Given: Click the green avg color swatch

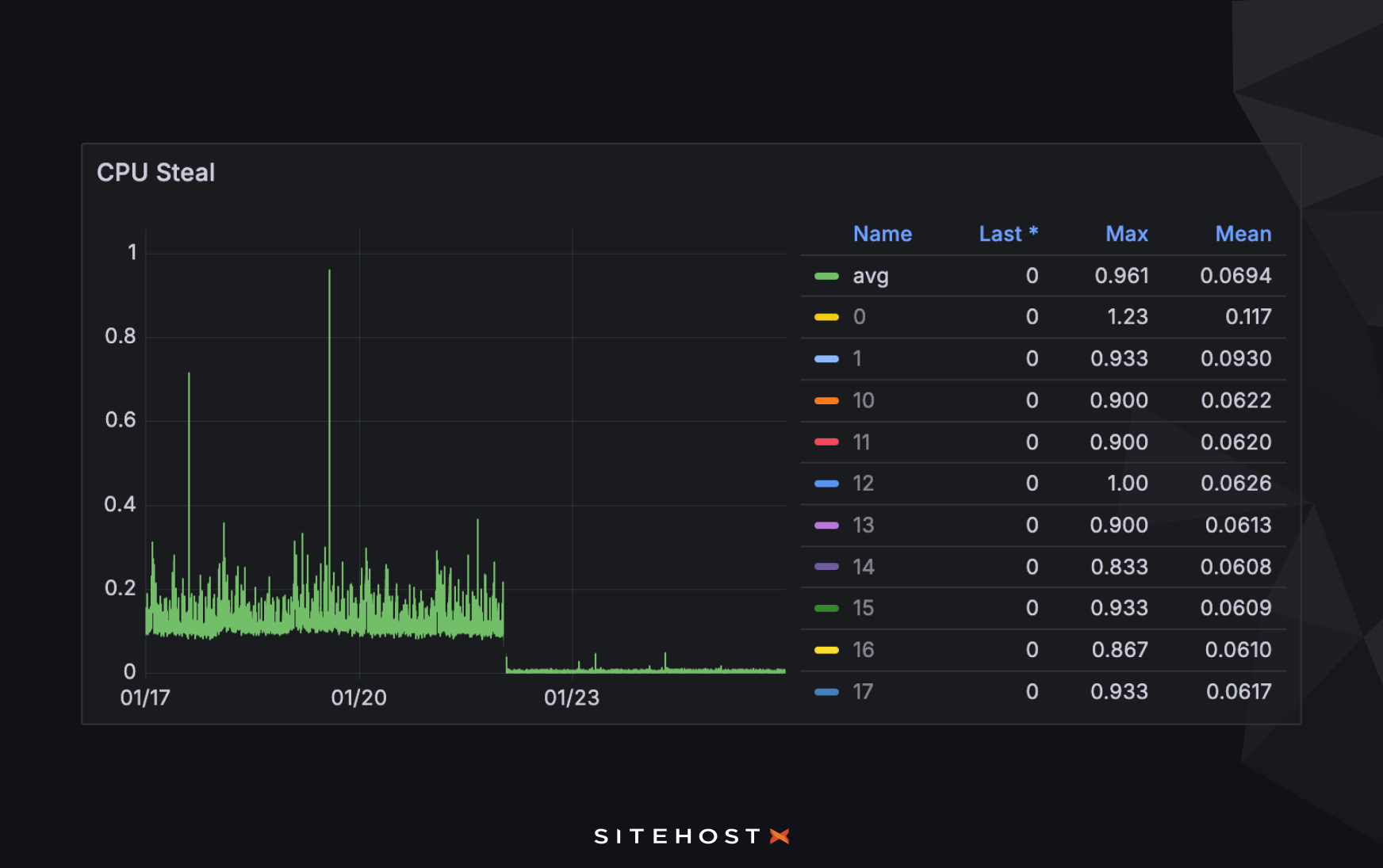Looking at the screenshot, I should point(827,276).
